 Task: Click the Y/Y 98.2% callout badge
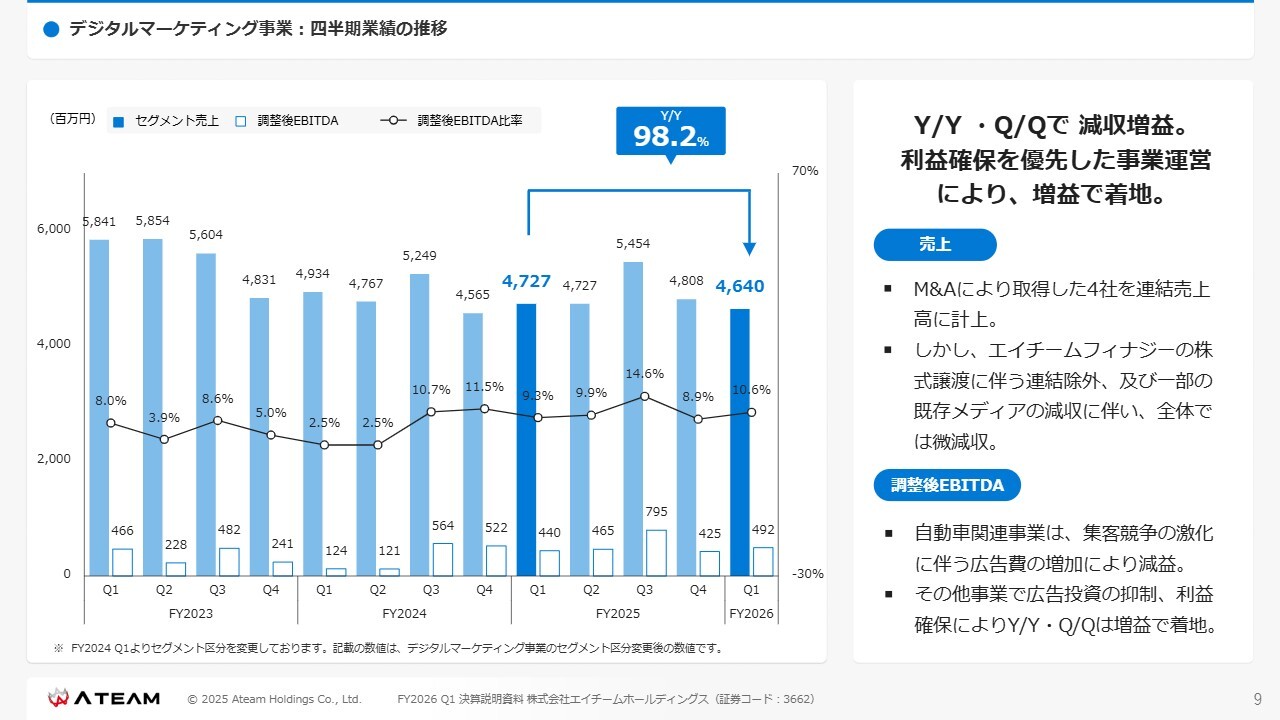tap(670, 131)
